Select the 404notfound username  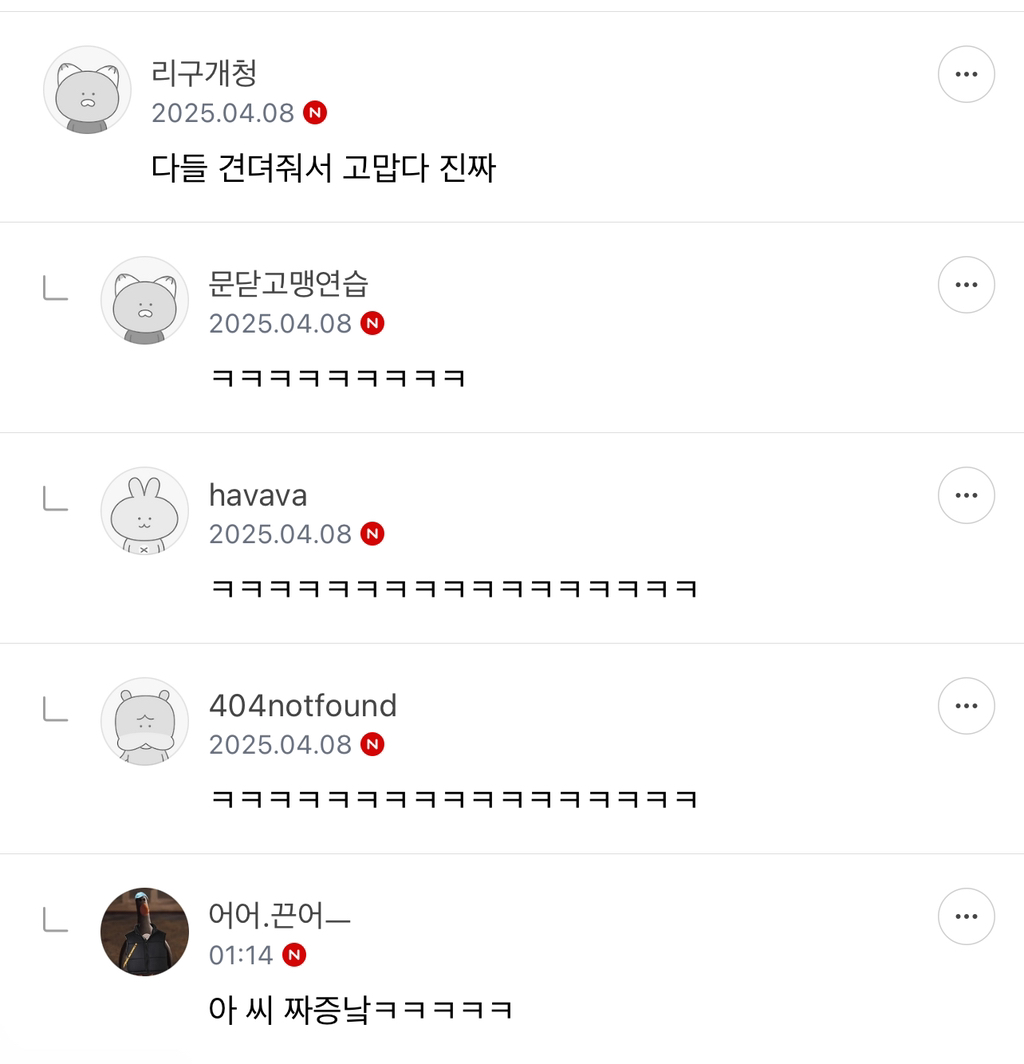303,706
